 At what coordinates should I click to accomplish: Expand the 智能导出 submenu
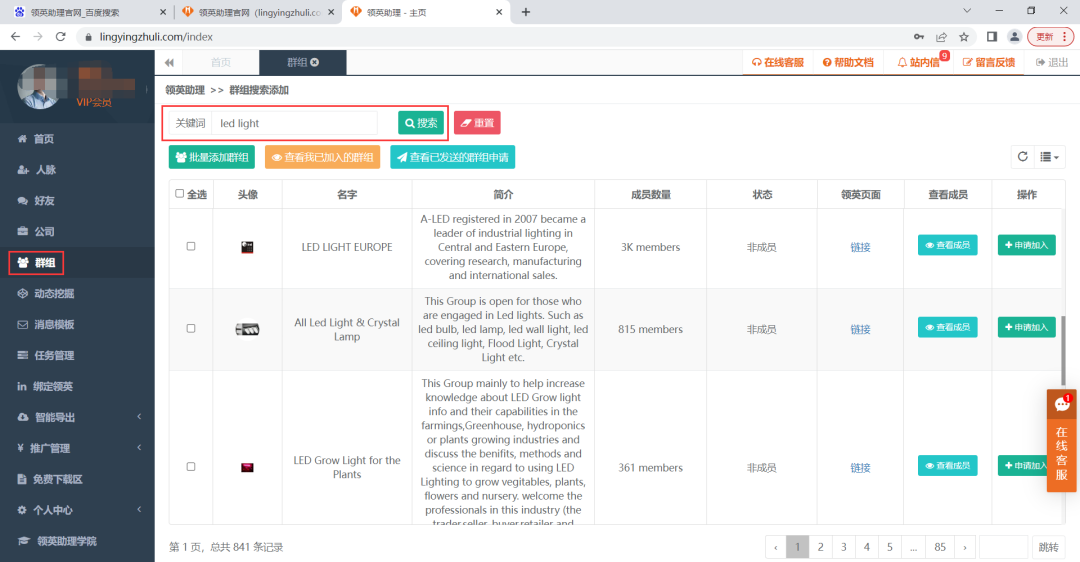77,417
